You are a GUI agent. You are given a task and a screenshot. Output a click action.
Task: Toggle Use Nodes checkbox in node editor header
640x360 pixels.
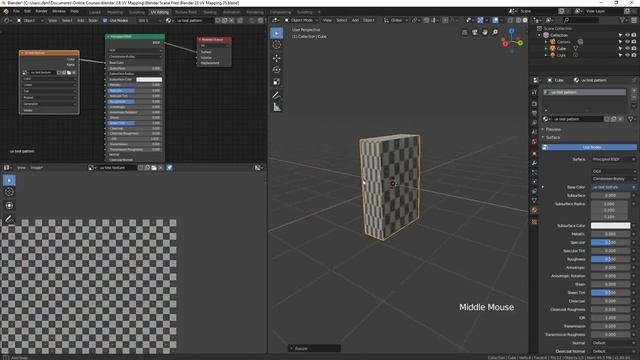(105, 20)
